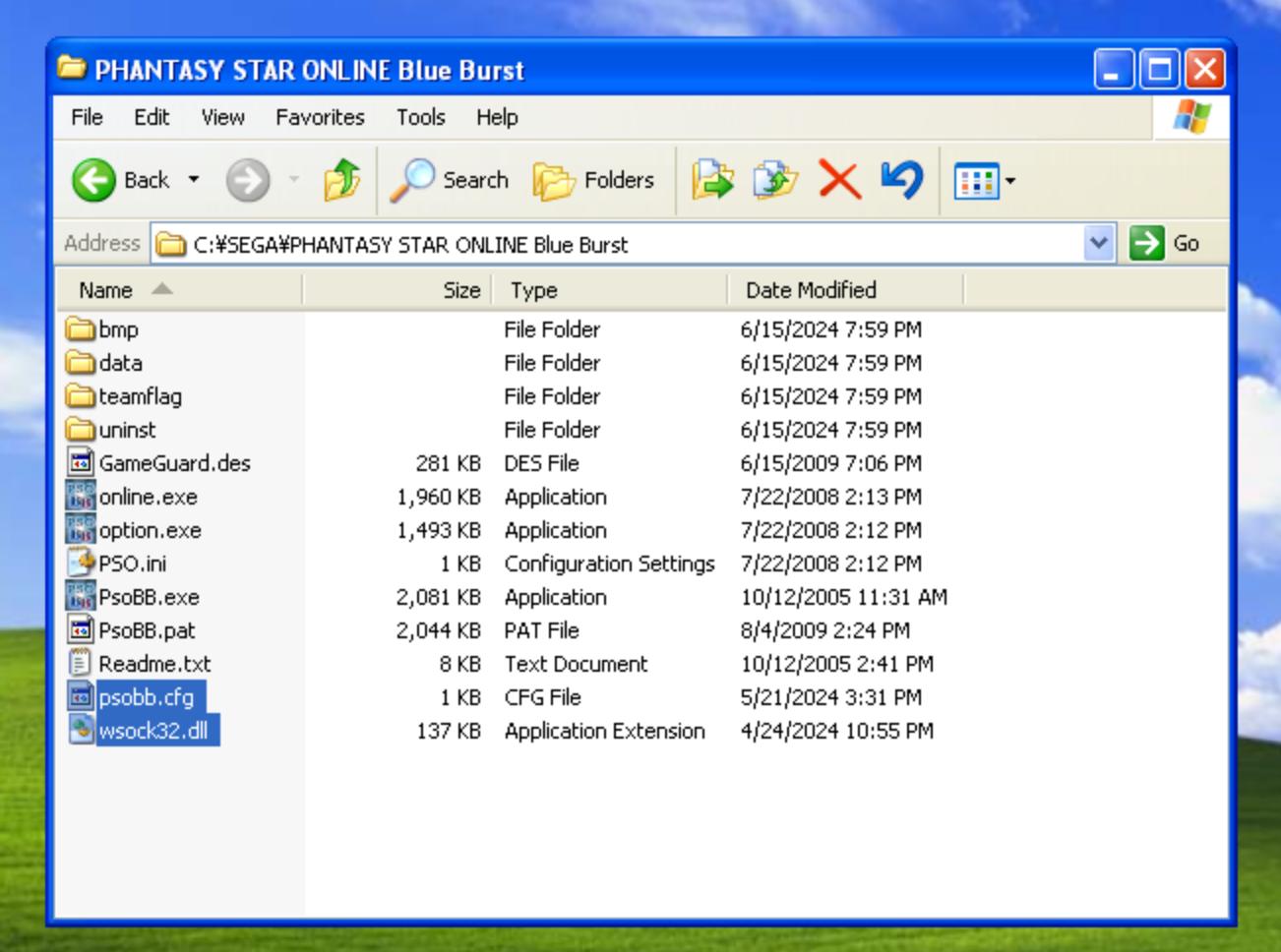The image size is (1281, 952).
Task: Click the red Delete icon
Action: point(839,180)
